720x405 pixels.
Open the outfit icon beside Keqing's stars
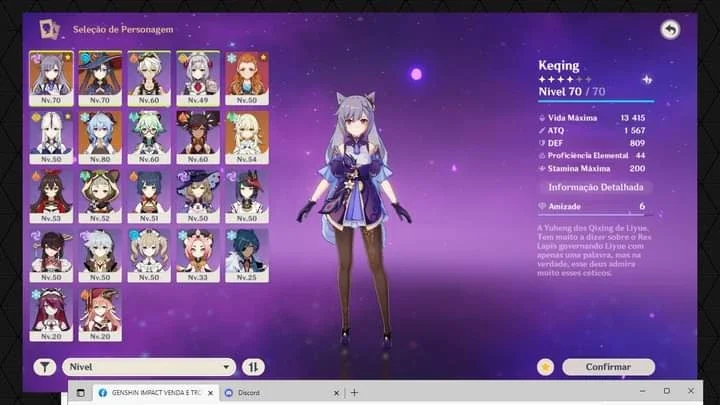click(647, 80)
